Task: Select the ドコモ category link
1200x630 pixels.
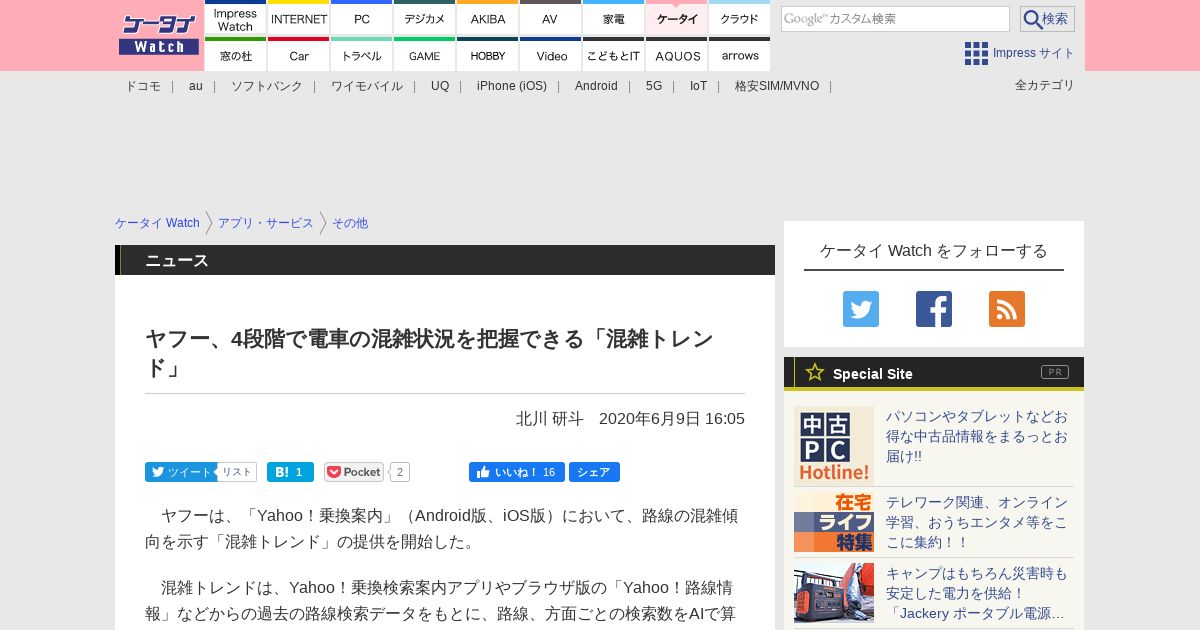Action: (143, 86)
